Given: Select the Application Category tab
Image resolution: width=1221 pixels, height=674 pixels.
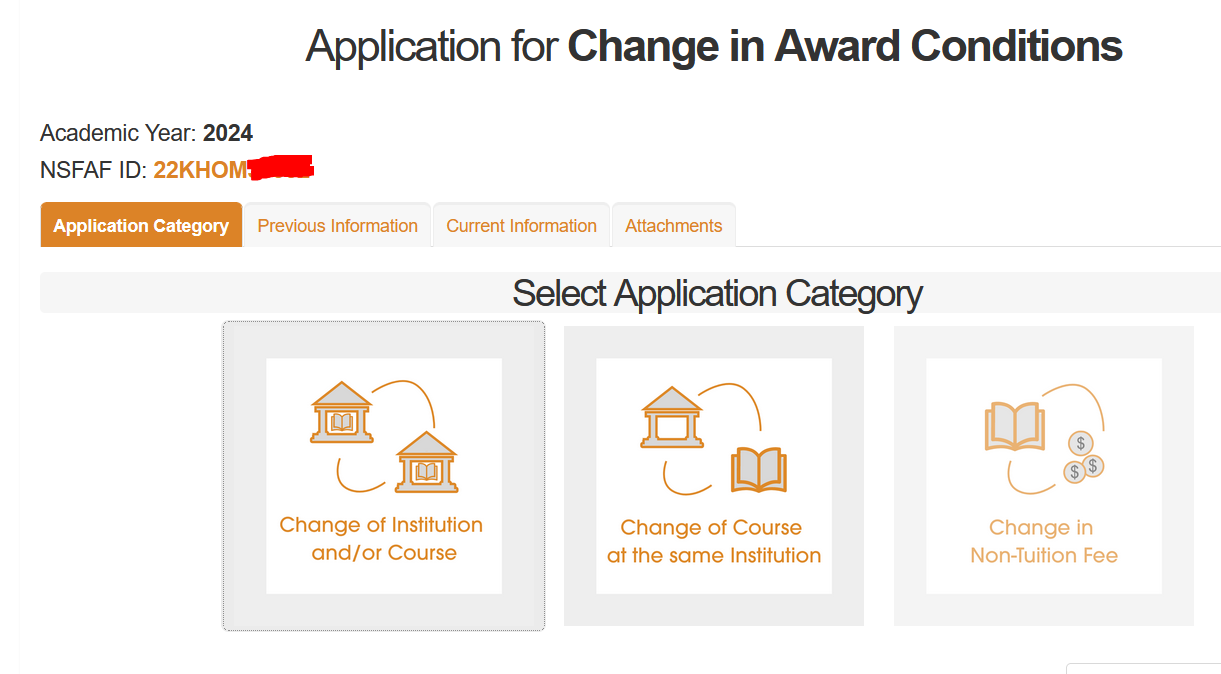Looking at the screenshot, I should coord(141,226).
